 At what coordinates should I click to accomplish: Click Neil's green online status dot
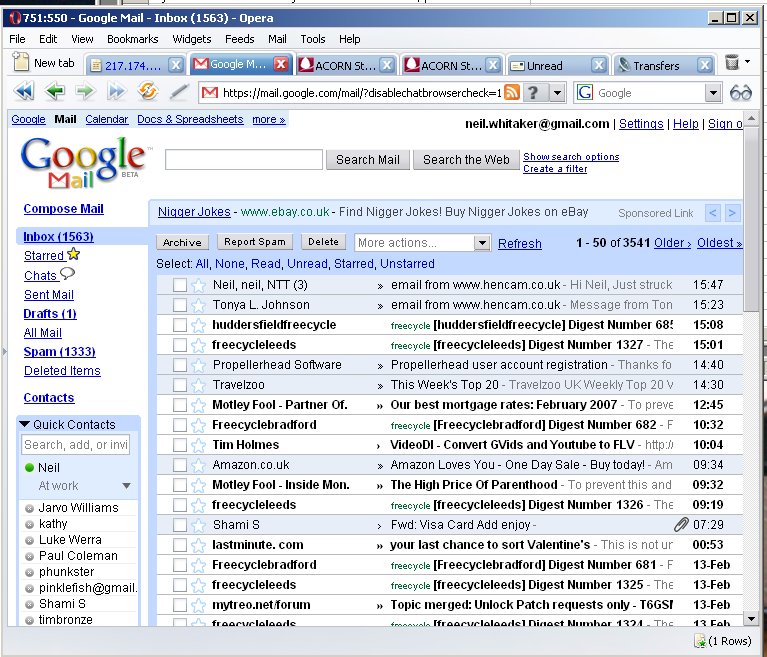click(x=29, y=468)
